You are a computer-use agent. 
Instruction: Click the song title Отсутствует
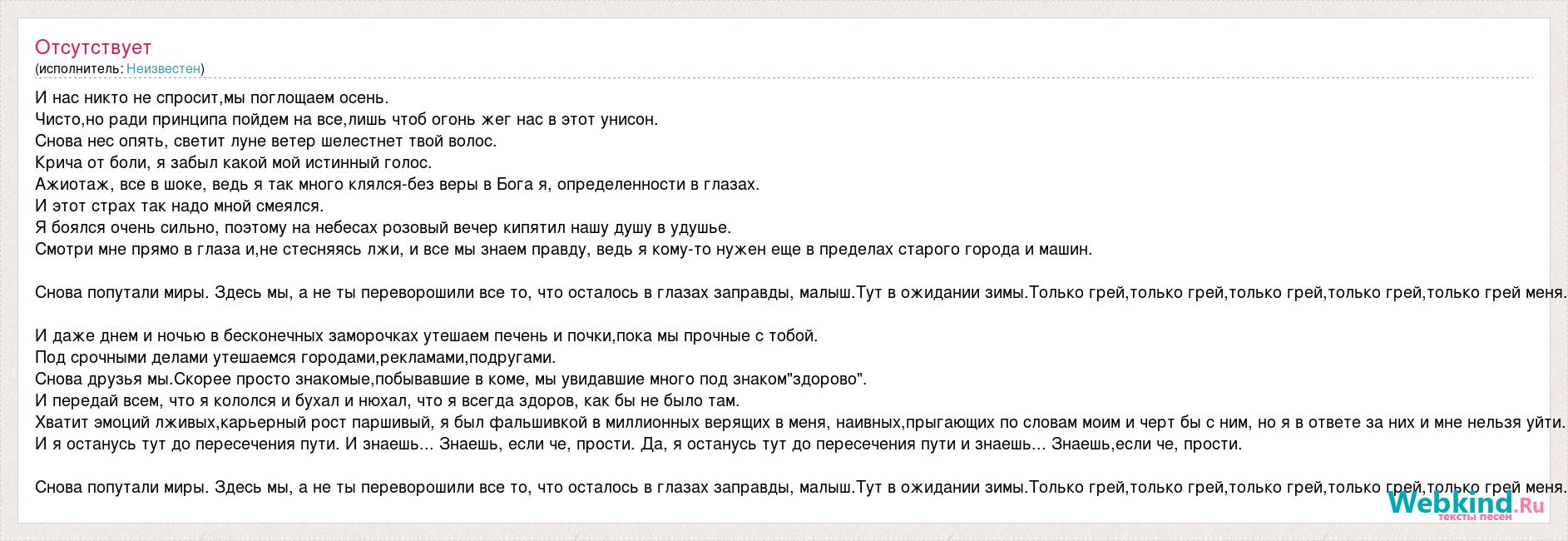click(93, 47)
